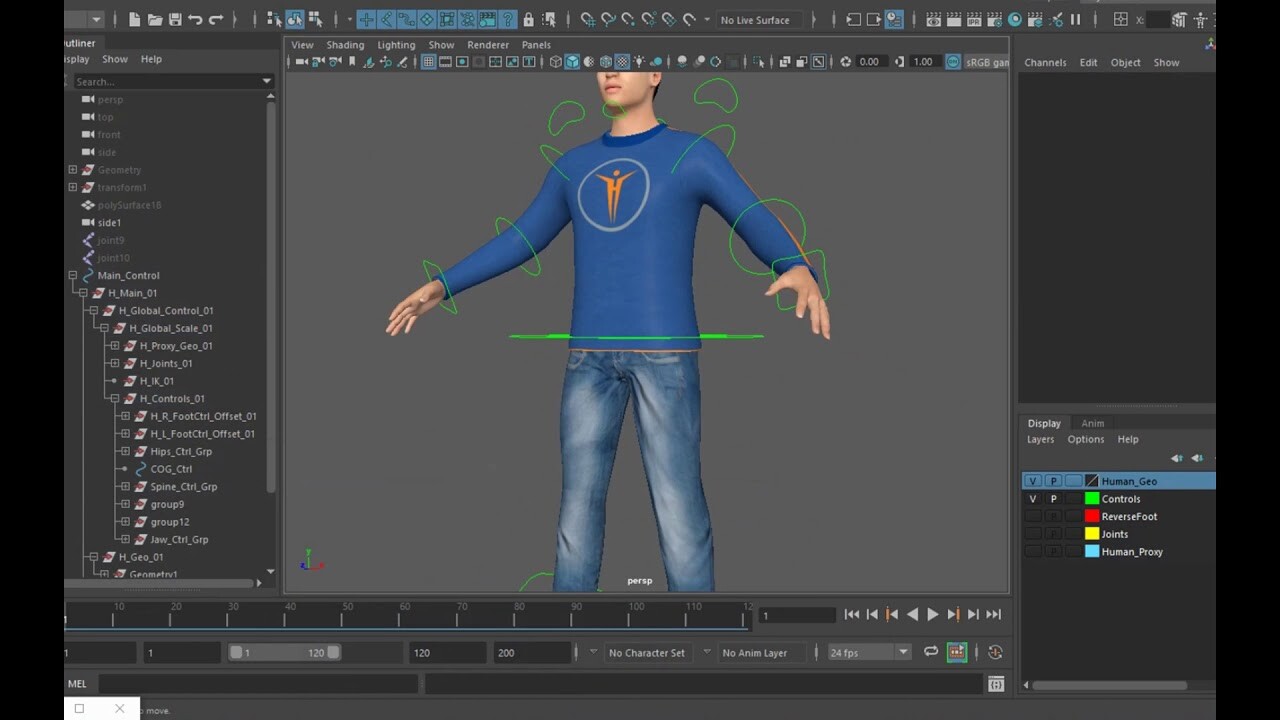Collapse the H_Controls_01 node in Outliner
The width and height of the screenshot is (1280, 720).
click(115, 399)
